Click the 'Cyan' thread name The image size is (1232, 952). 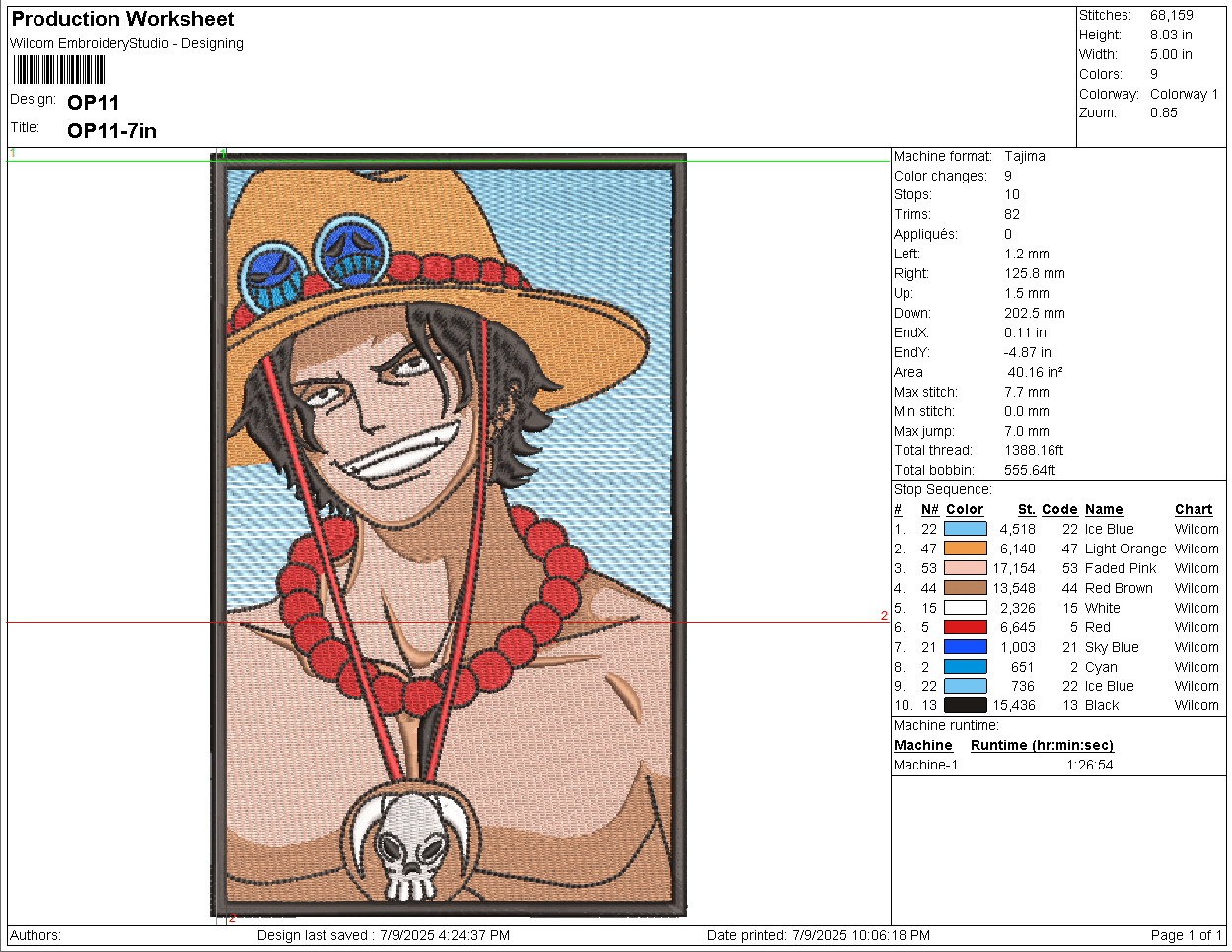[1101, 667]
